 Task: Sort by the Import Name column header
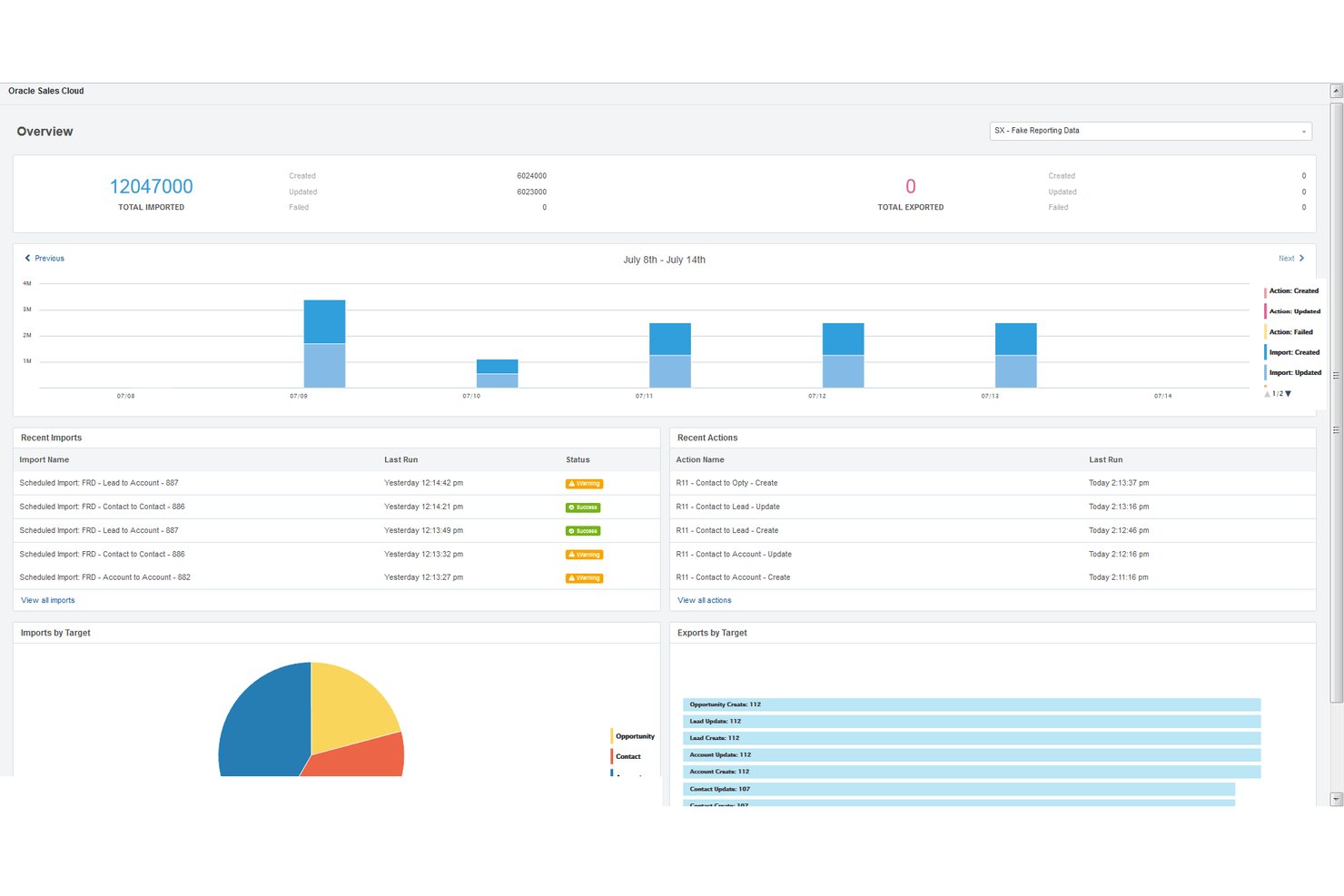click(44, 460)
